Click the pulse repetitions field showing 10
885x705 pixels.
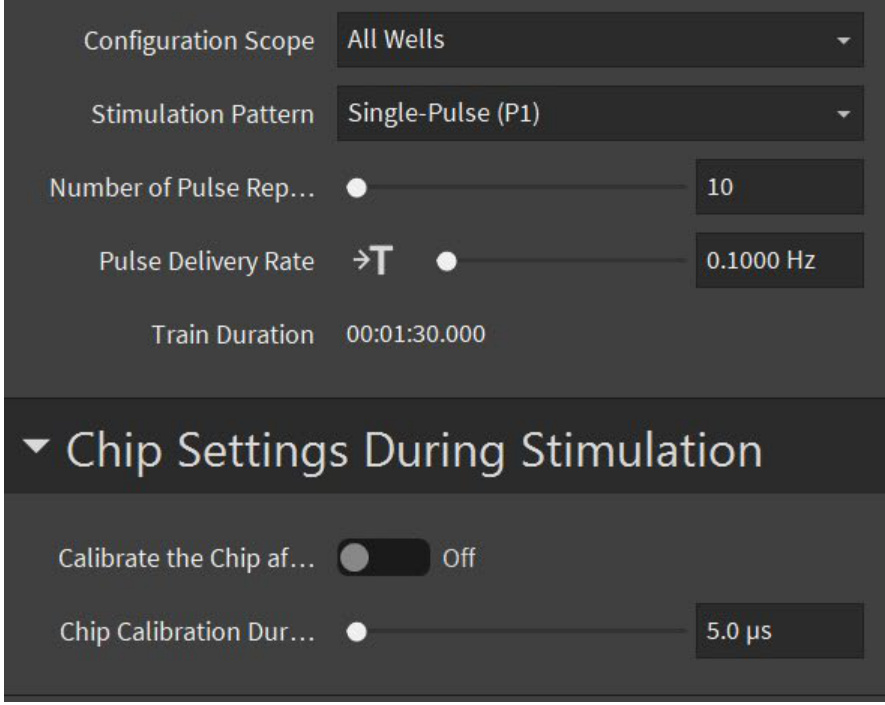pos(778,187)
